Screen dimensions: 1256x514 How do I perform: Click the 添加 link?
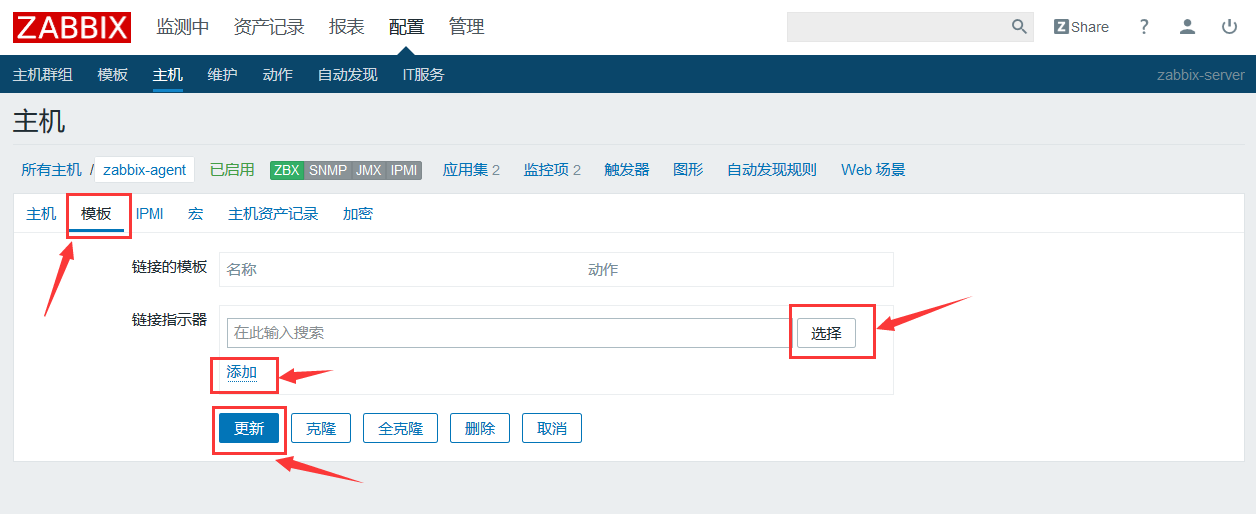tap(242, 372)
